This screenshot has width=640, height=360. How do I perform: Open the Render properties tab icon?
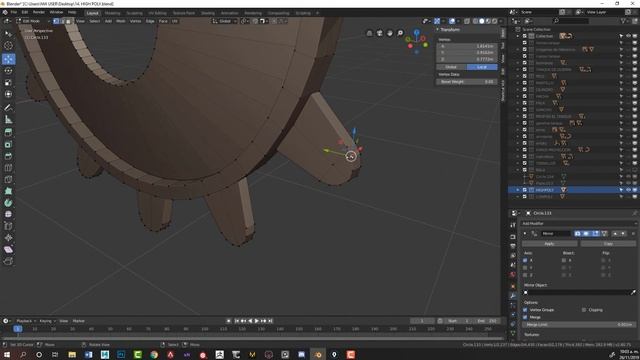513,237
